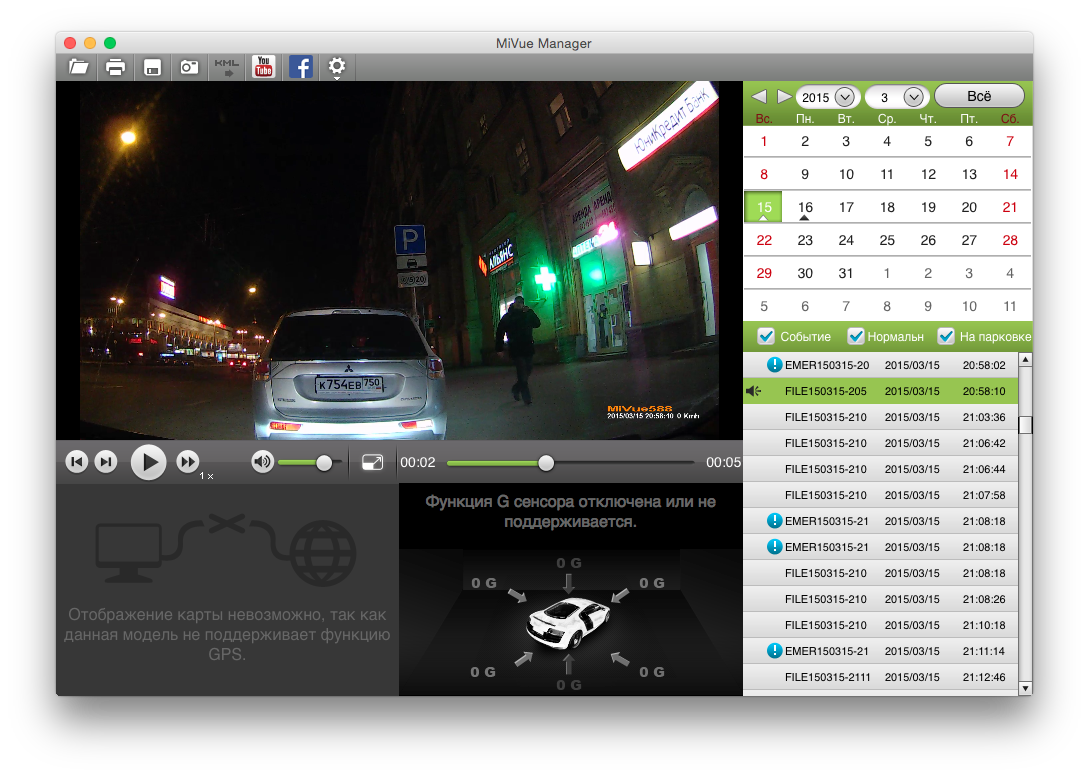Click the video progress slider knob
This screenshot has height=776, width=1089.
(x=546, y=463)
